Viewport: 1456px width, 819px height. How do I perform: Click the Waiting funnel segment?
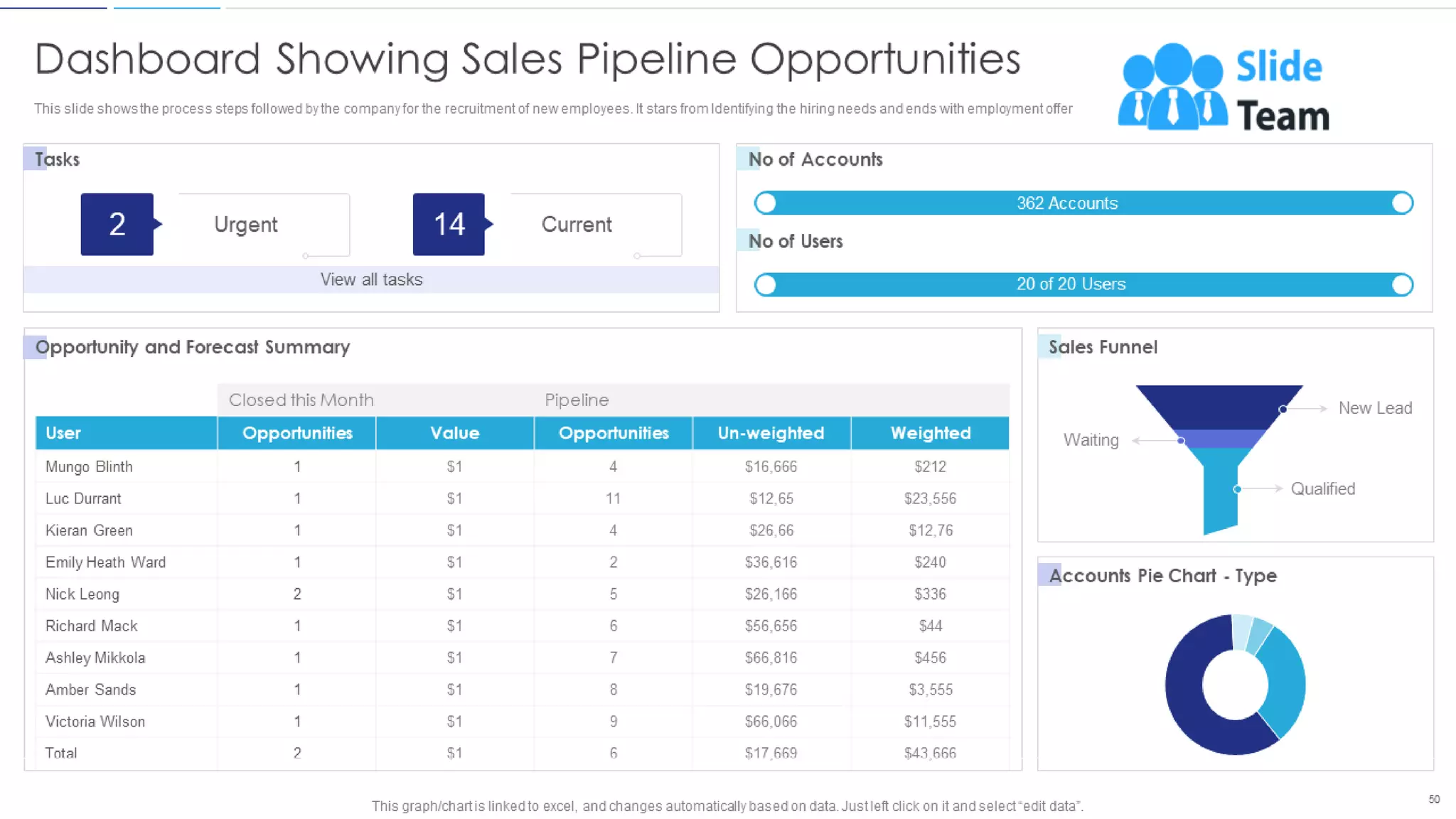[x=1219, y=439]
